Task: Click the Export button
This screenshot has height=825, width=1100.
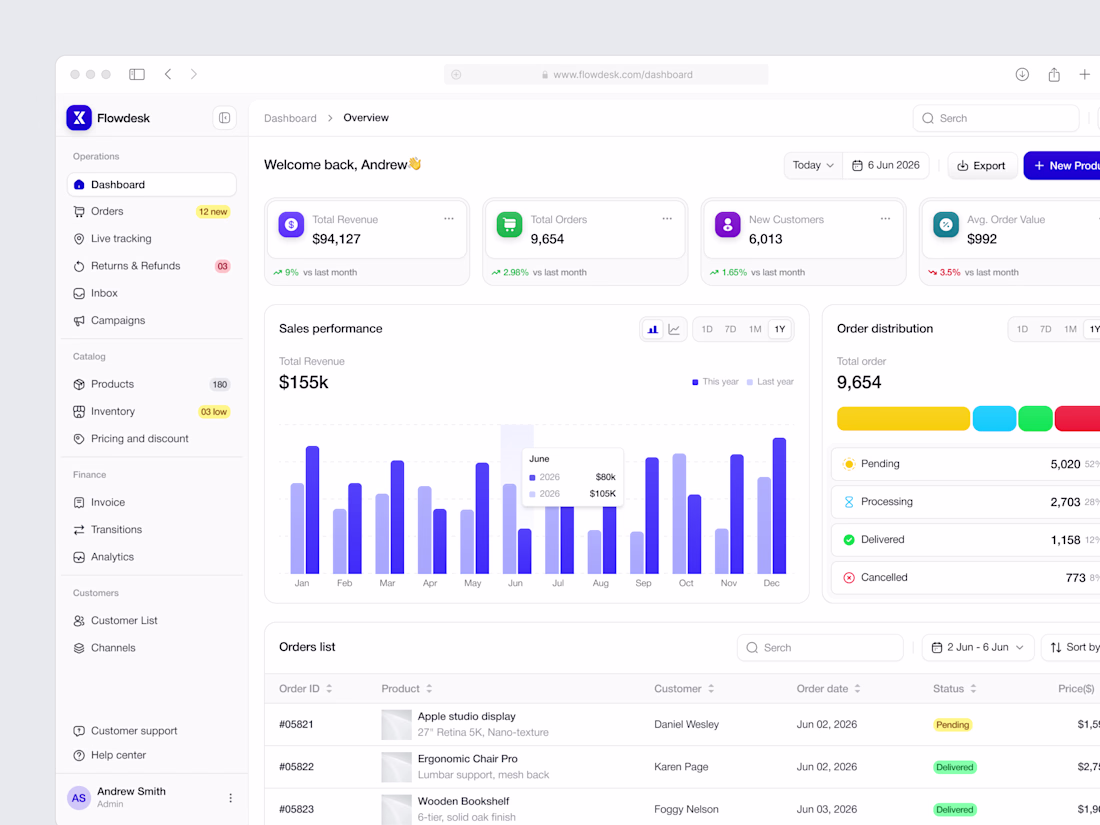Action: pos(982,166)
